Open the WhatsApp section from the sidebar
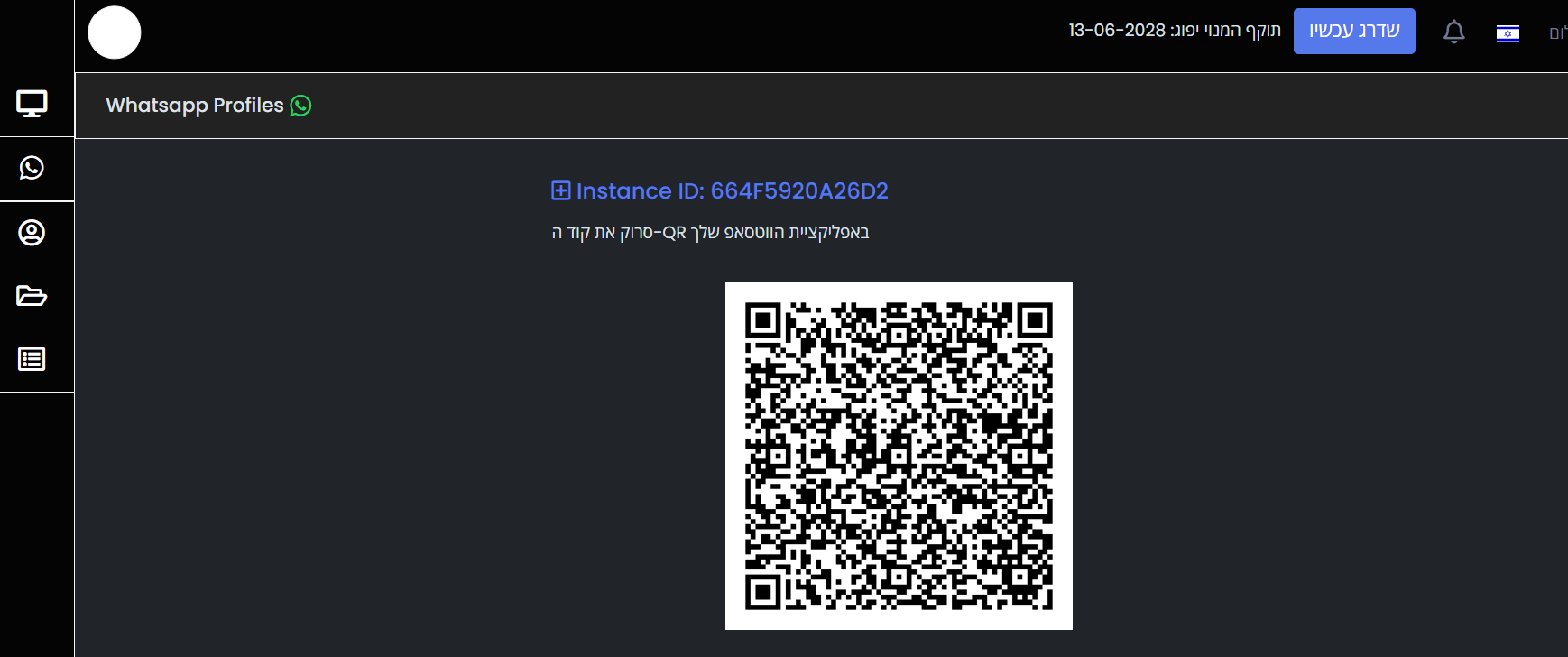 tap(32, 168)
